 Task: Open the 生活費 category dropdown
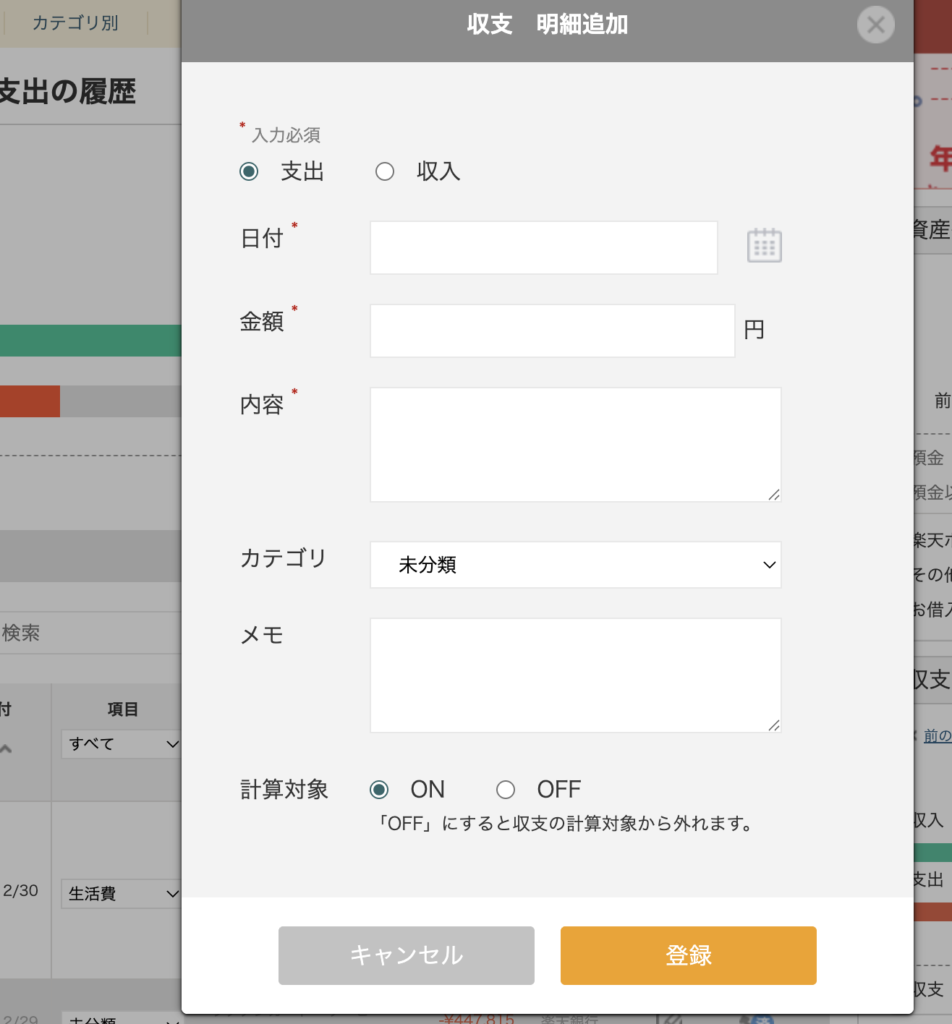pos(121,893)
